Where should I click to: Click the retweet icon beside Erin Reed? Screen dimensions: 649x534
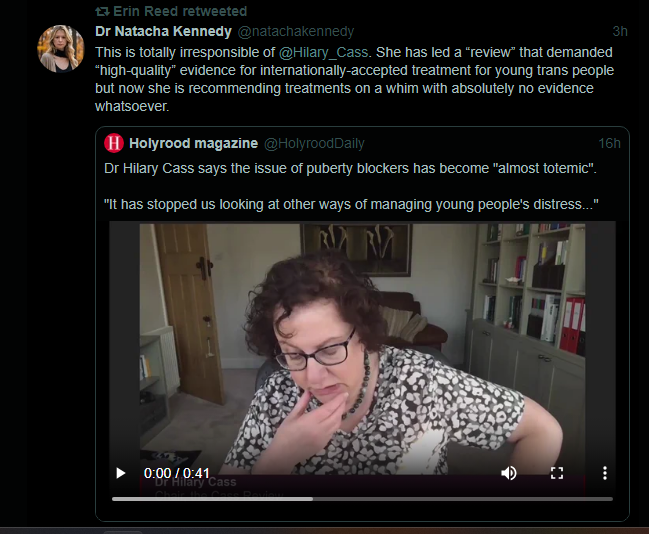pyautogui.click(x=102, y=11)
